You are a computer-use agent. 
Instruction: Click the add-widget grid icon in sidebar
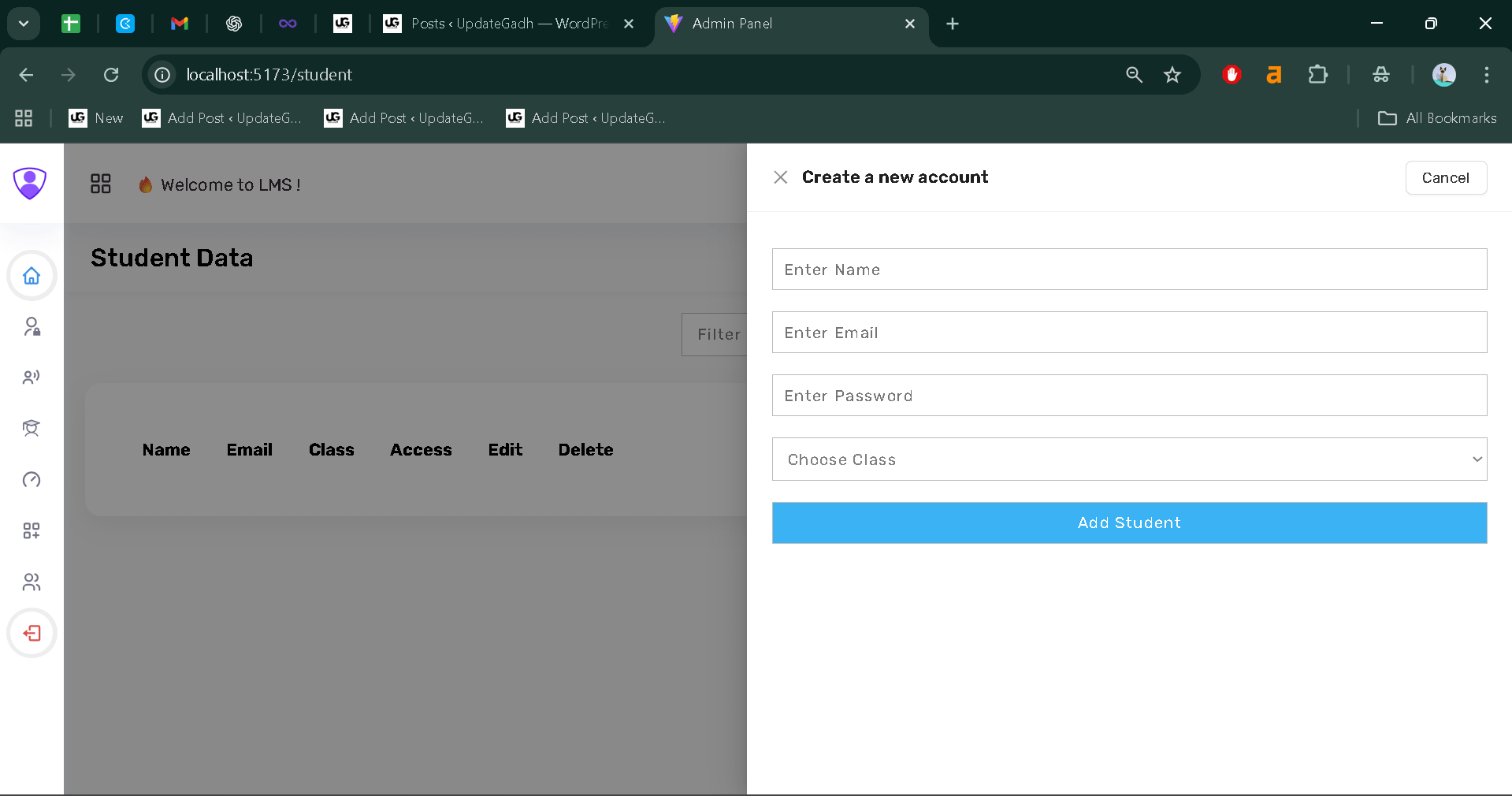tap(32, 530)
